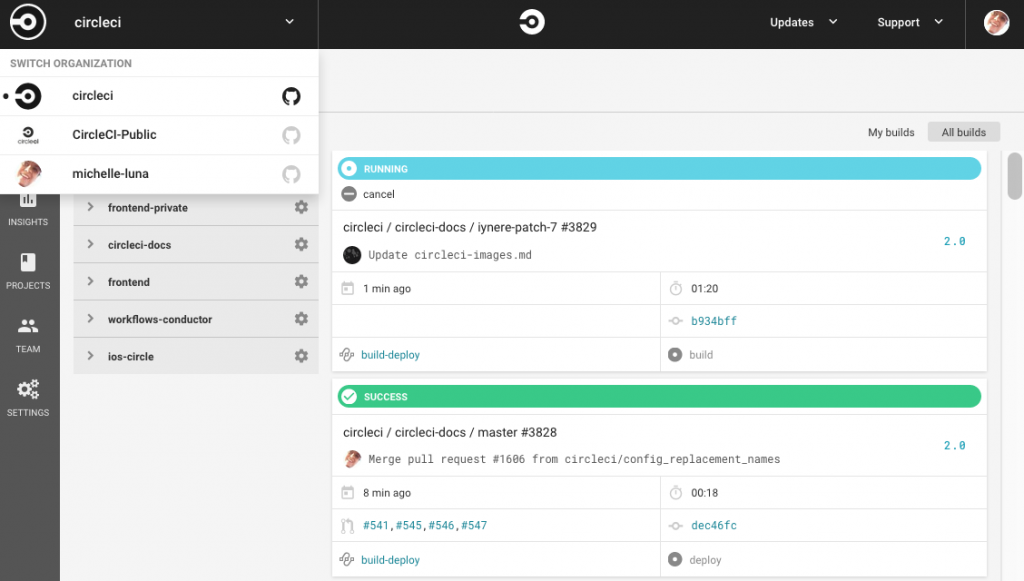
Task: Open pull request link #541
Action: coord(376,526)
